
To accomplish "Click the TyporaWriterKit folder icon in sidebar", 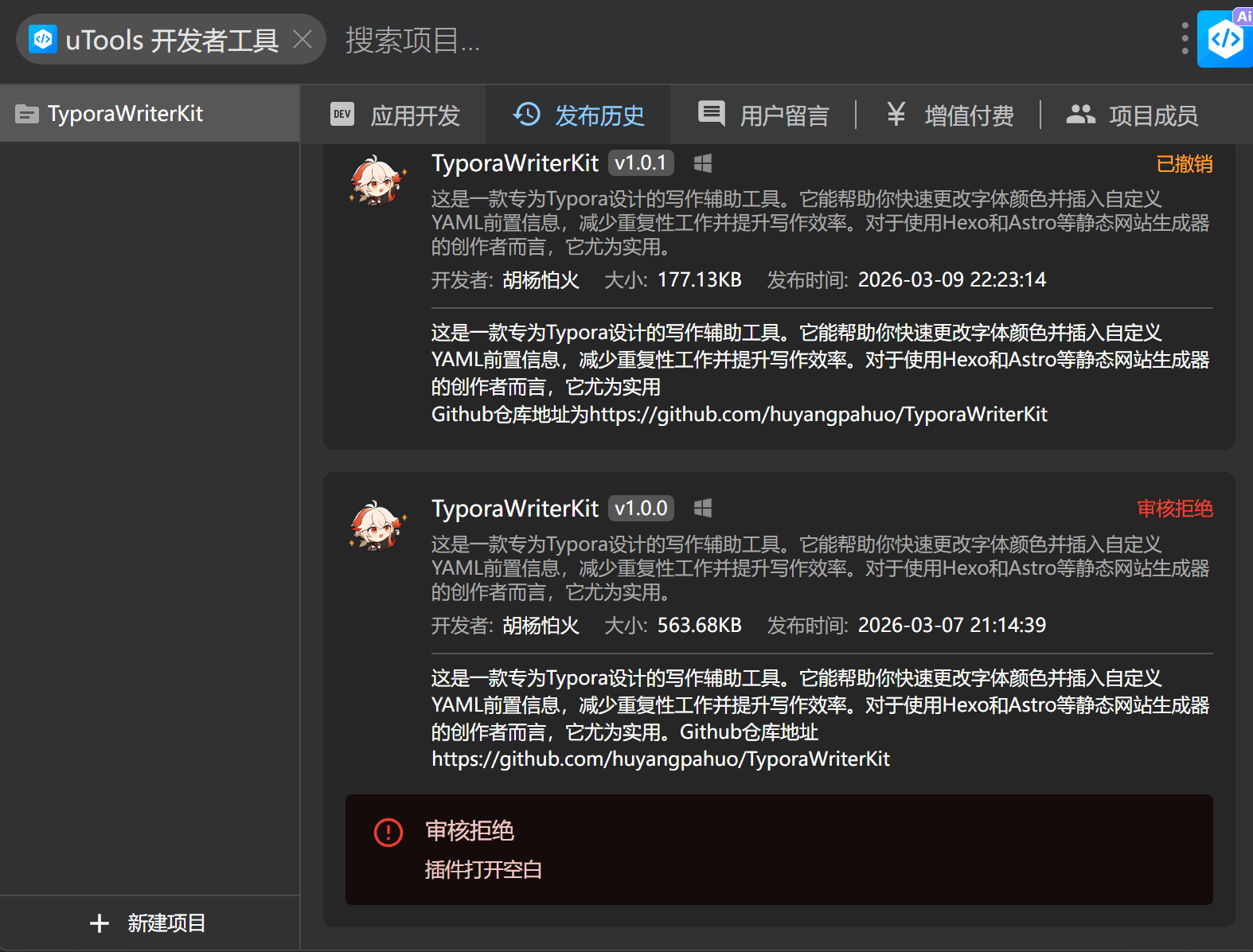I will click(26, 115).
